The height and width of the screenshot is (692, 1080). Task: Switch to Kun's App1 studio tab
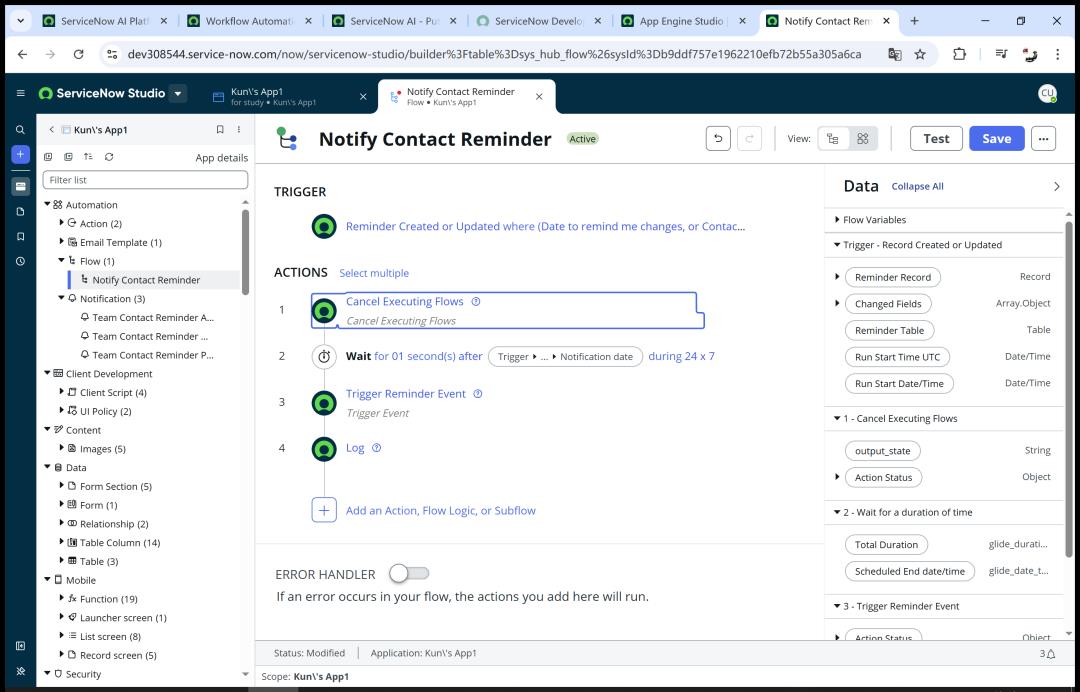[289, 96]
